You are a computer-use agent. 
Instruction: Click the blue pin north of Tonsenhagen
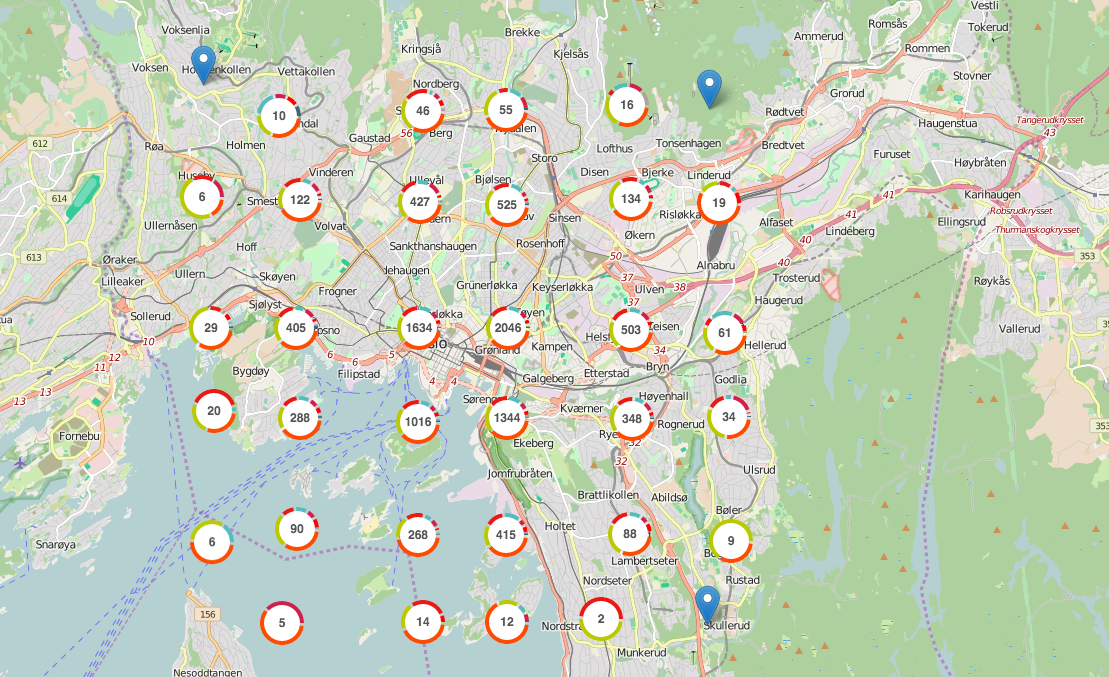tap(709, 88)
